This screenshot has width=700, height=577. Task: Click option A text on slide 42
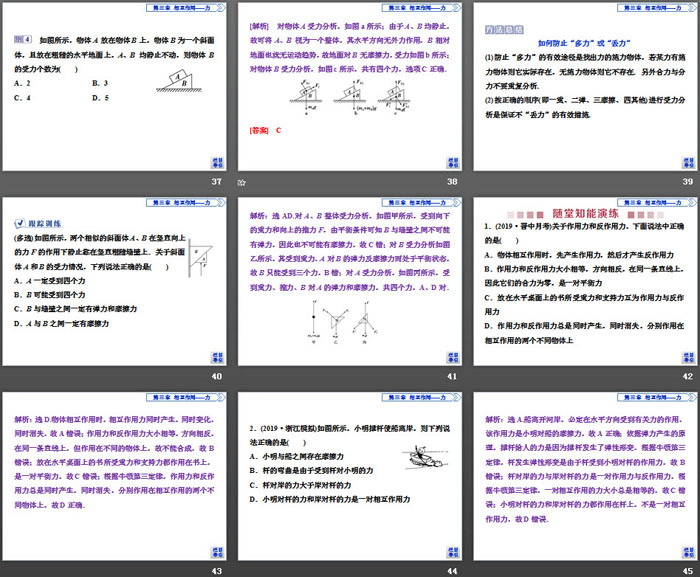[579, 255]
